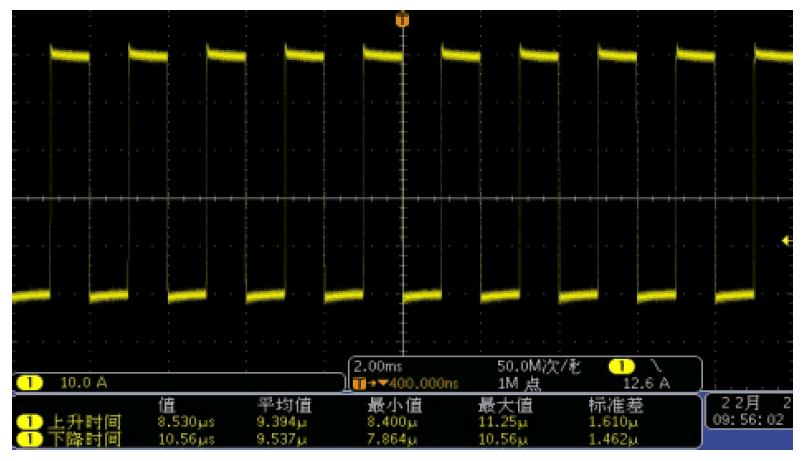805x461 pixels.
Task: Click the yellow trigger level arrow at right edge
Action: tap(787, 240)
